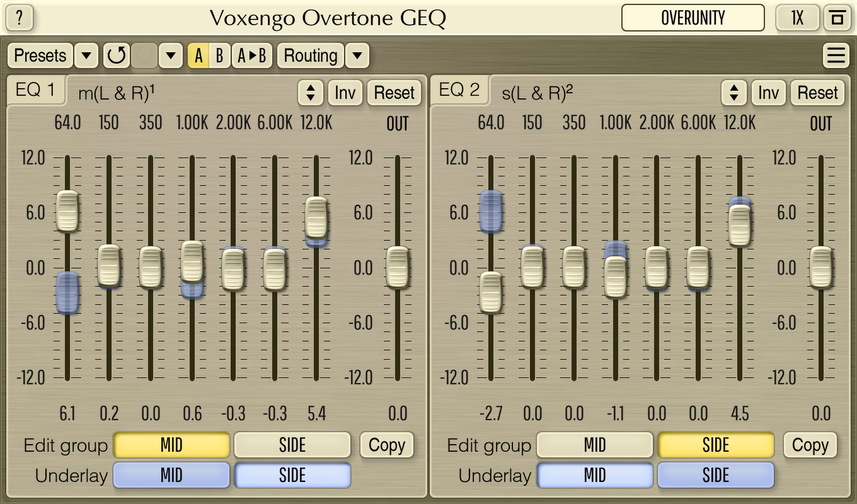Image resolution: width=857 pixels, height=504 pixels.
Task: Click the EQ 1 channel up/down selector icon
Action: tap(311, 93)
